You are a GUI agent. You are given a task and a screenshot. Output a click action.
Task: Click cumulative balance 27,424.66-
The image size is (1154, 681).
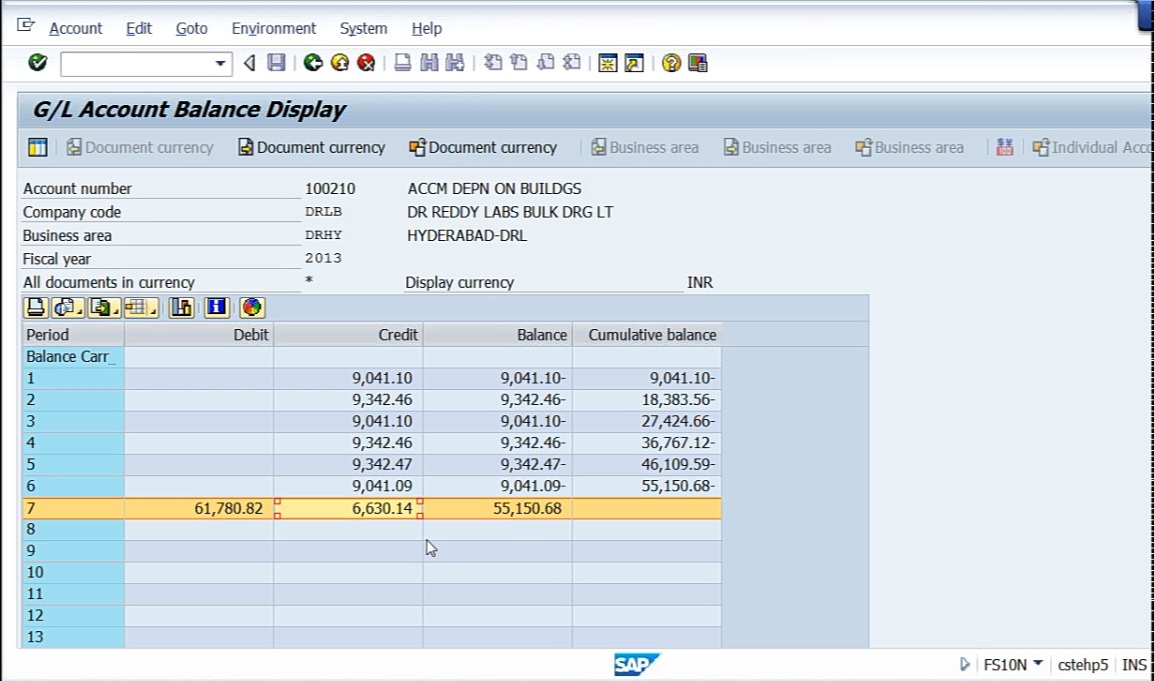click(x=678, y=421)
